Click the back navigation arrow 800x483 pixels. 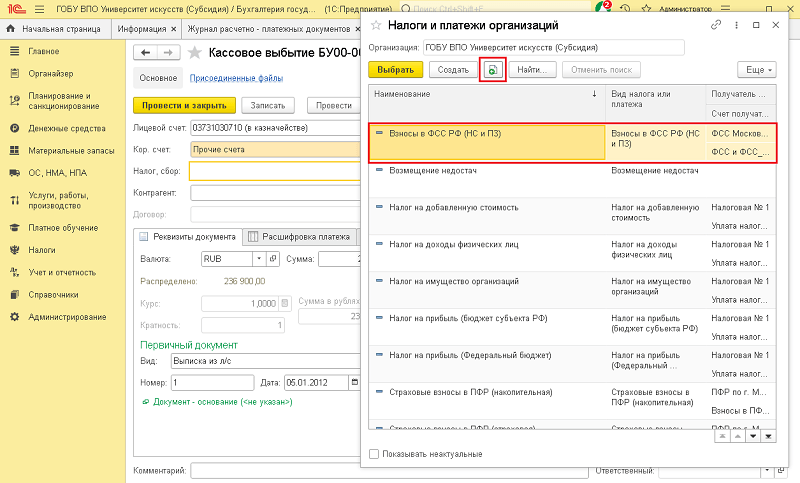point(146,52)
